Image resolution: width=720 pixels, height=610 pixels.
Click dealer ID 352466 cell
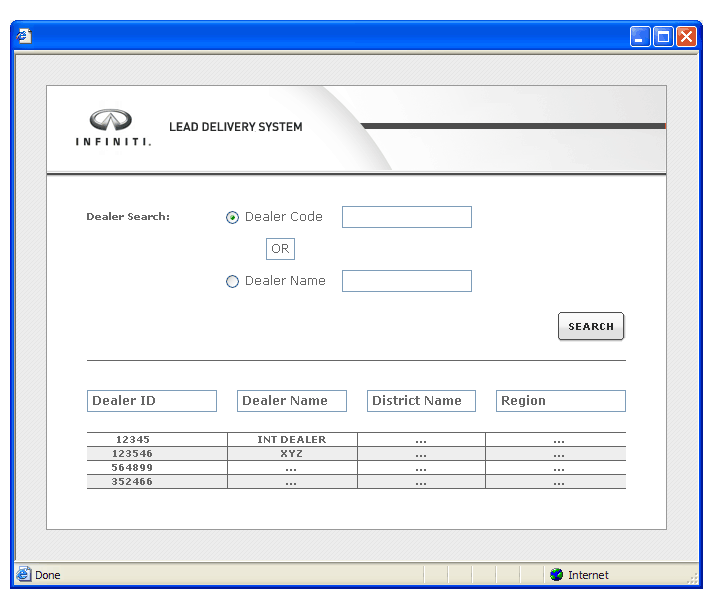pyautogui.click(x=132, y=482)
